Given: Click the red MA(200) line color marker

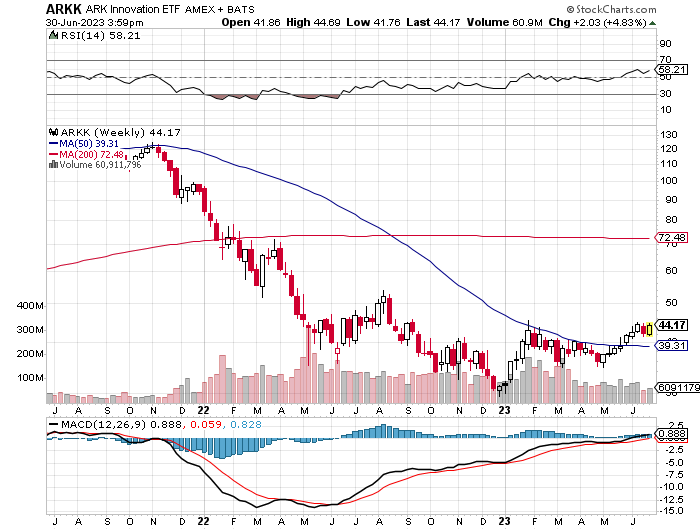Looking at the screenshot, I should pyautogui.click(x=53, y=155).
